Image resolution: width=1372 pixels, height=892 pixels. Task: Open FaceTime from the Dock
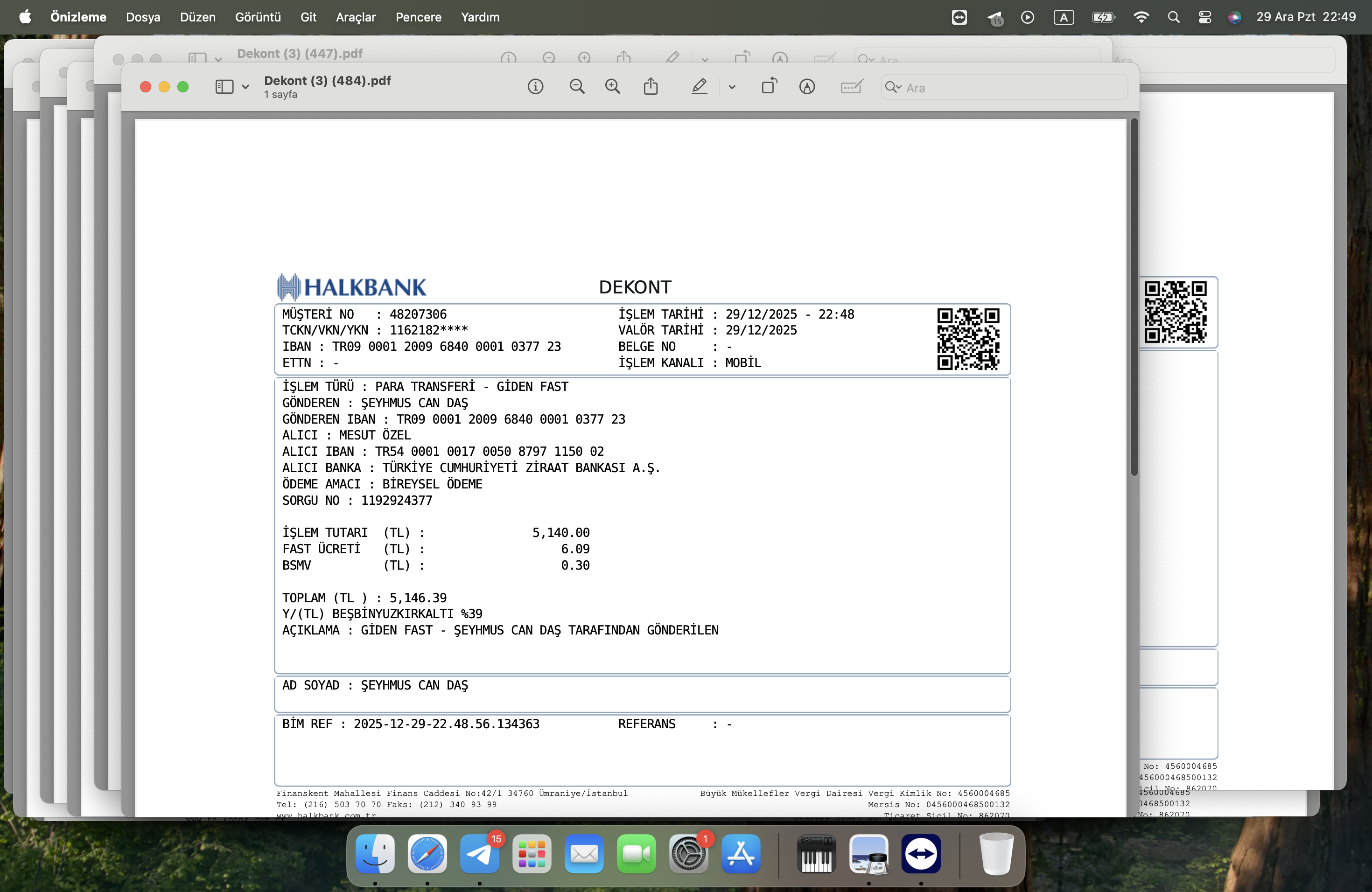637,853
